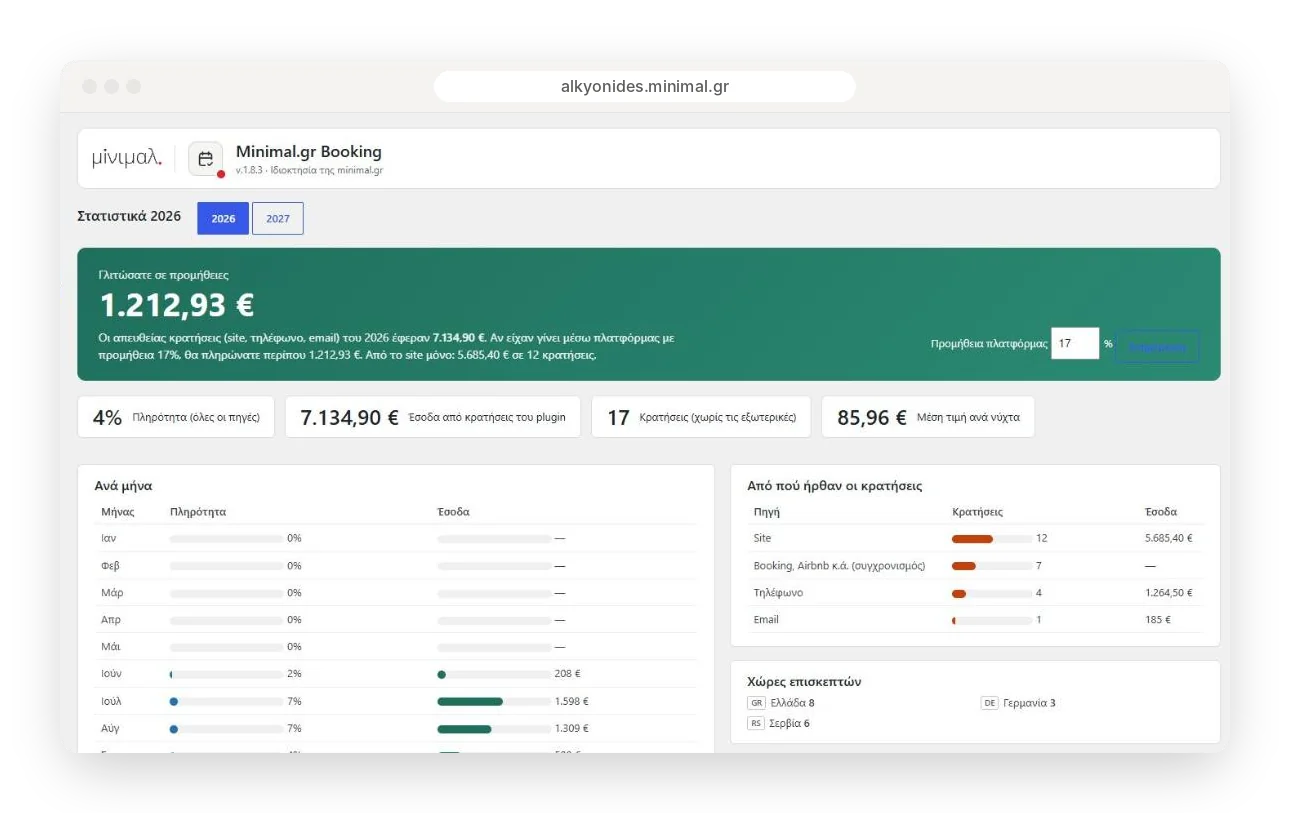Click the Αύγ revenue bar
The image size is (1290, 813).
pos(494,728)
